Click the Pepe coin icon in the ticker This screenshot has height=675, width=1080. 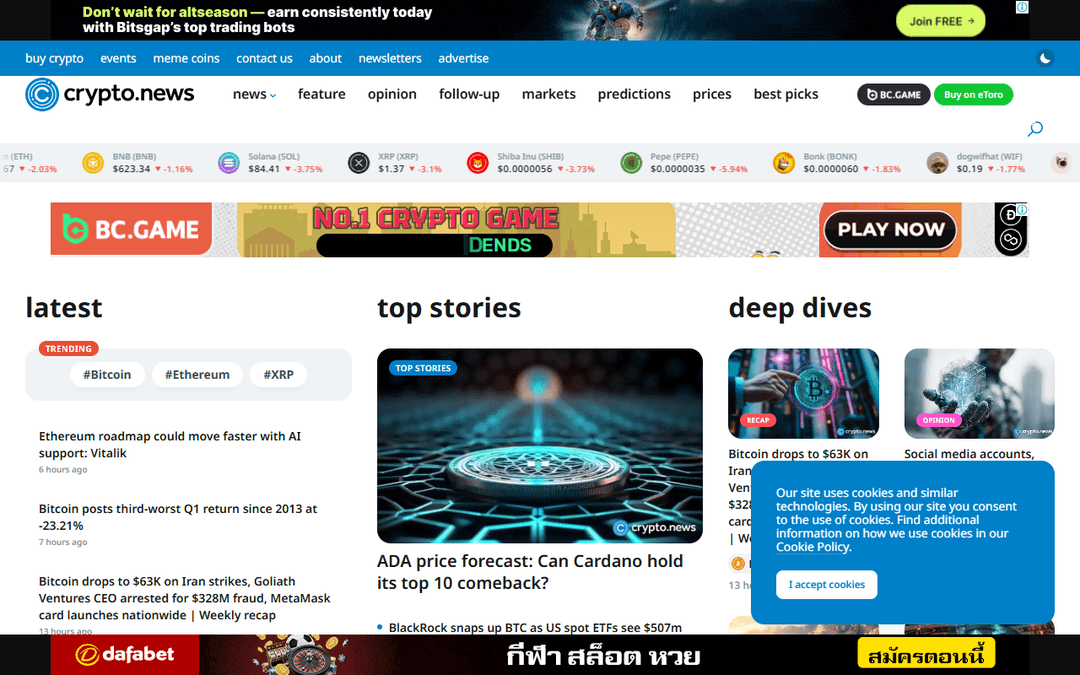point(631,163)
